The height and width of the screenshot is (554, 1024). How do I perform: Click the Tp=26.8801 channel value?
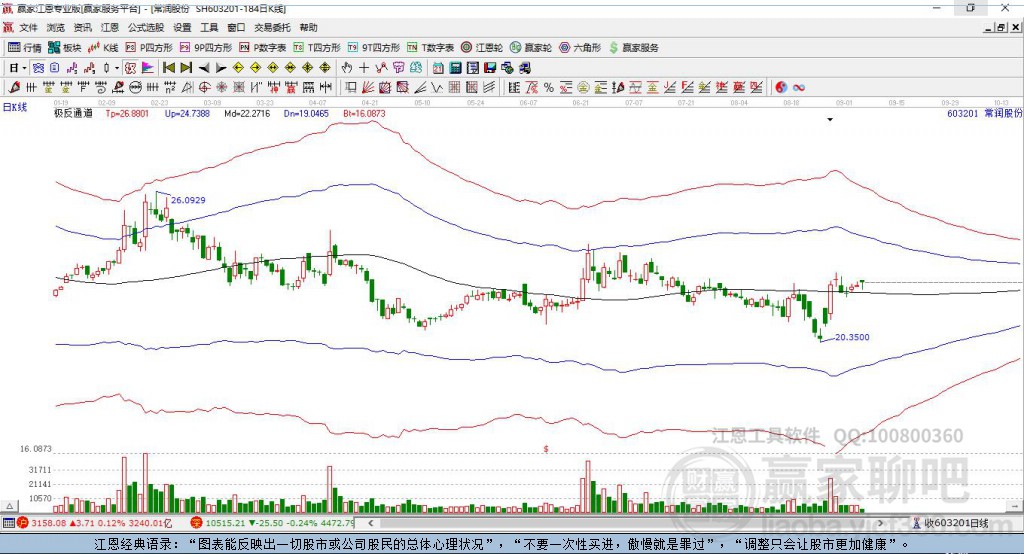click(x=127, y=113)
